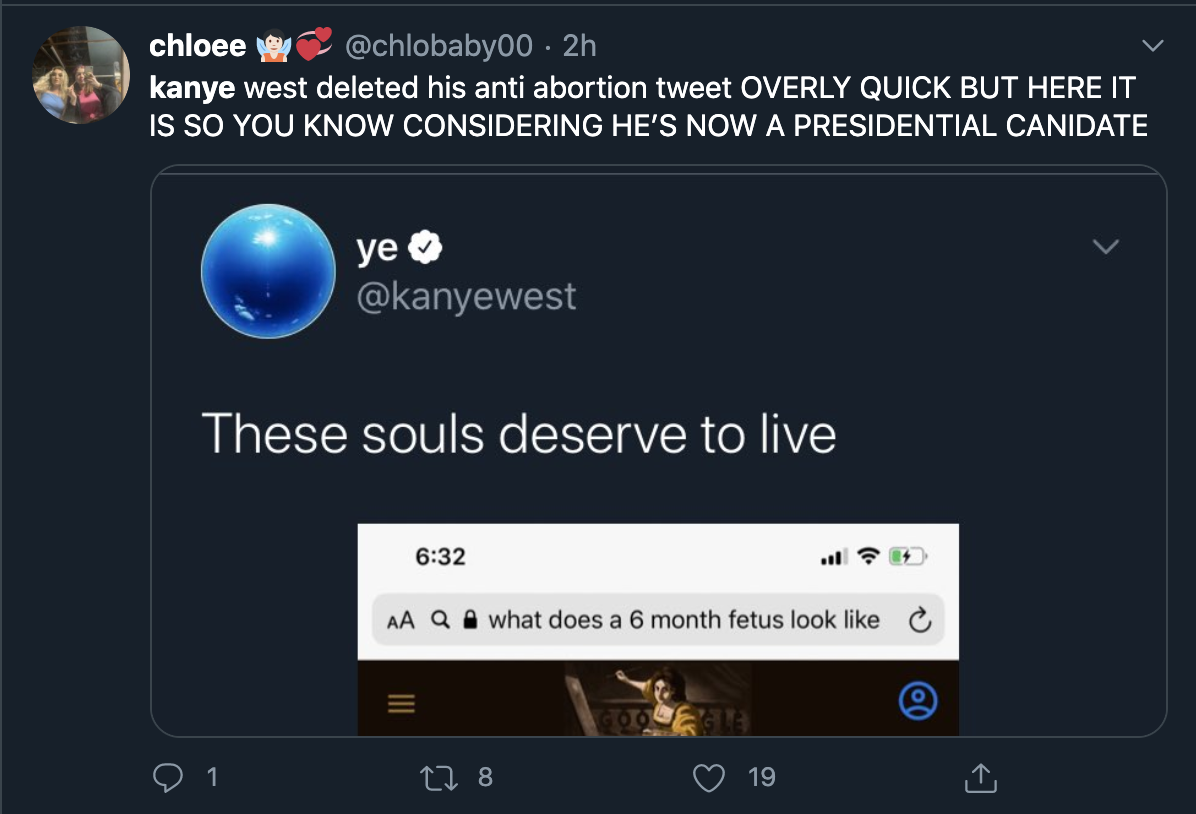The height and width of the screenshot is (814, 1196).
Task: Expand chloee's tweet options chevron
Action: pyautogui.click(x=1152, y=46)
